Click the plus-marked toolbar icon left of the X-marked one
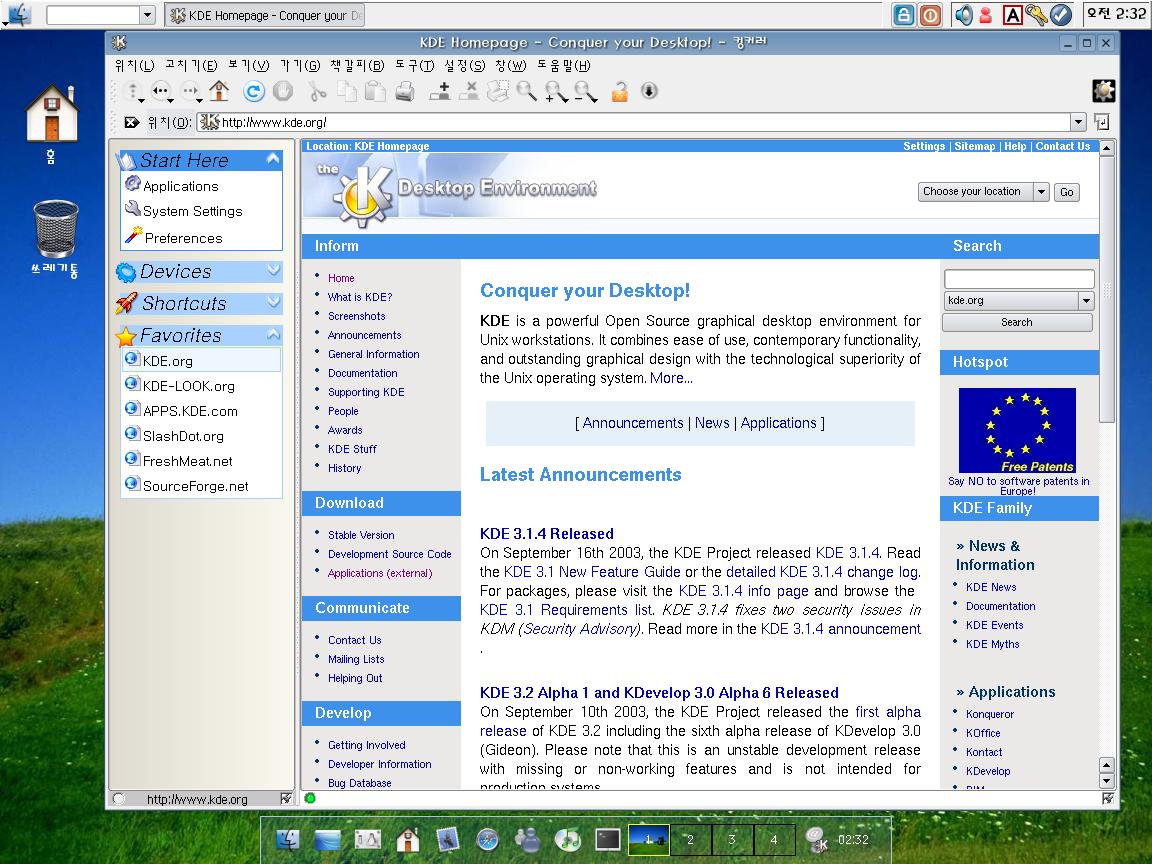The height and width of the screenshot is (864, 1152). [439, 91]
